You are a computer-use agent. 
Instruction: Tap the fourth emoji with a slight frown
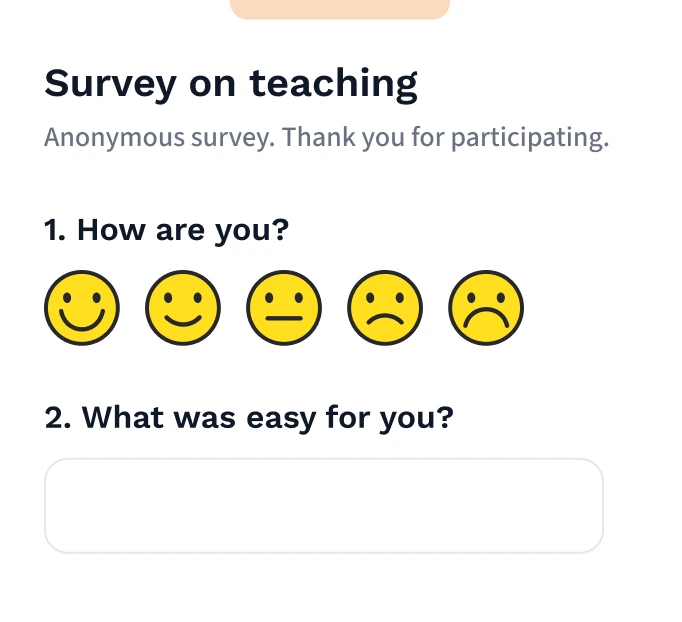[385, 308]
